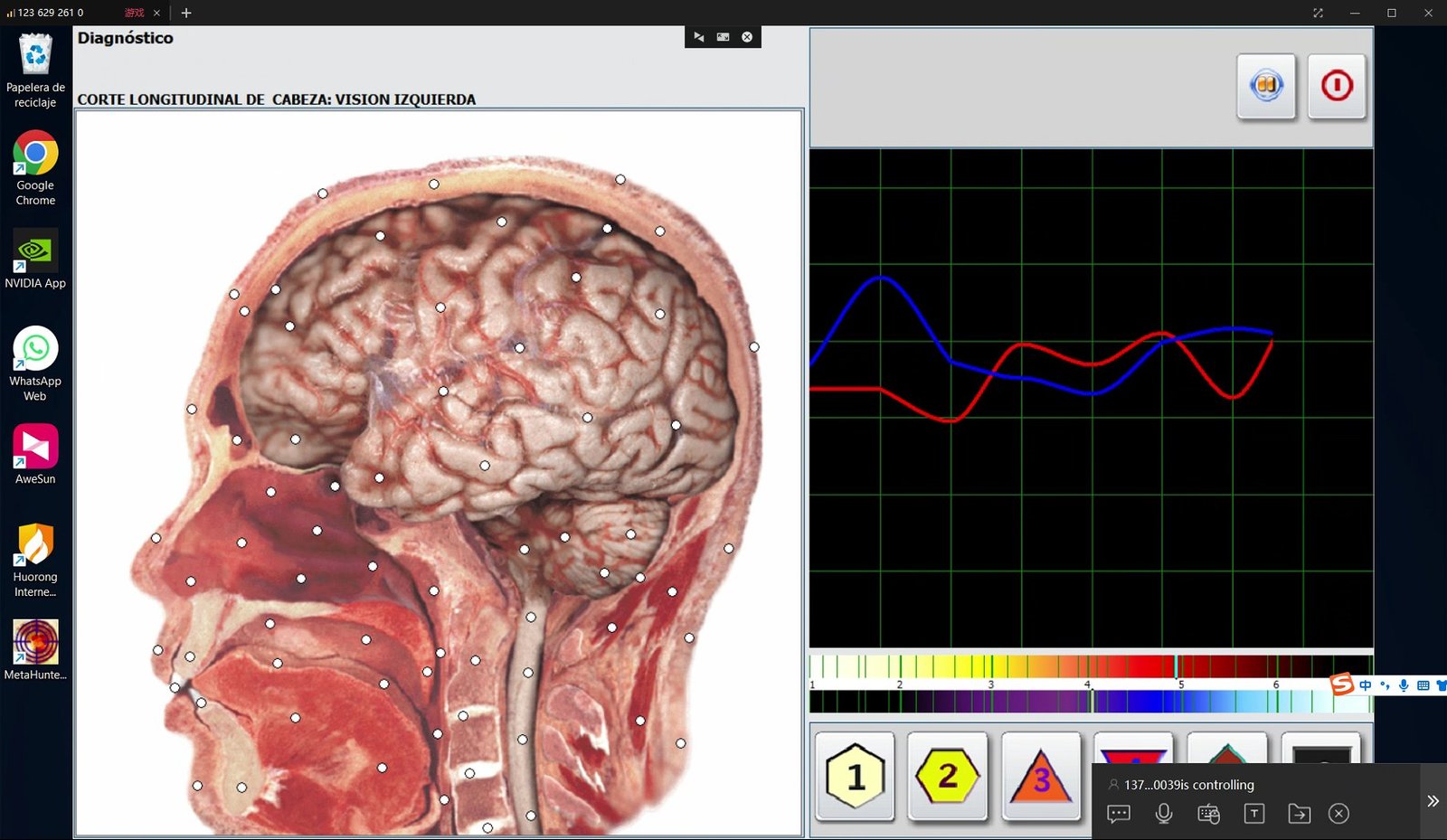Open the chat message icon in control panel
This screenshot has width=1447, height=840.
(1119, 814)
